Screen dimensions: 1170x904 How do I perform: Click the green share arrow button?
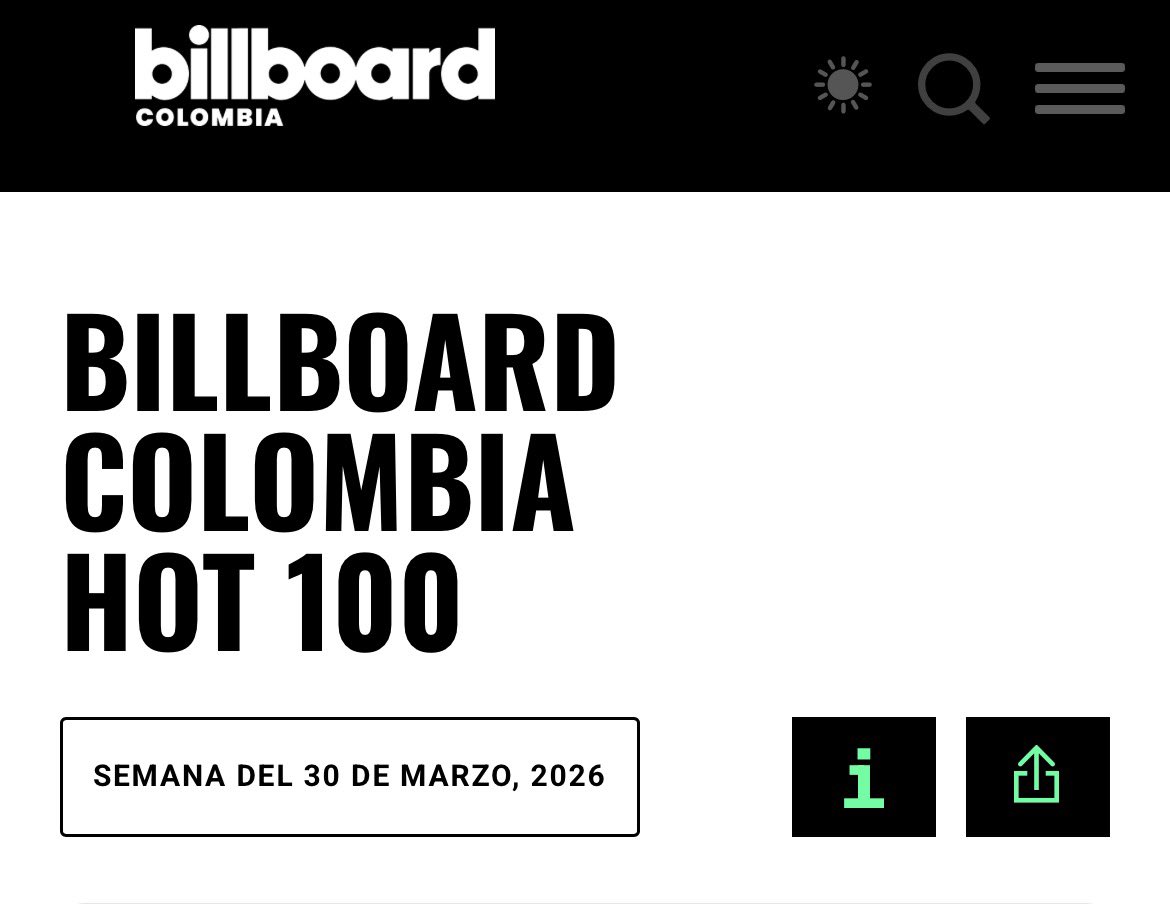pyautogui.click(x=1037, y=777)
